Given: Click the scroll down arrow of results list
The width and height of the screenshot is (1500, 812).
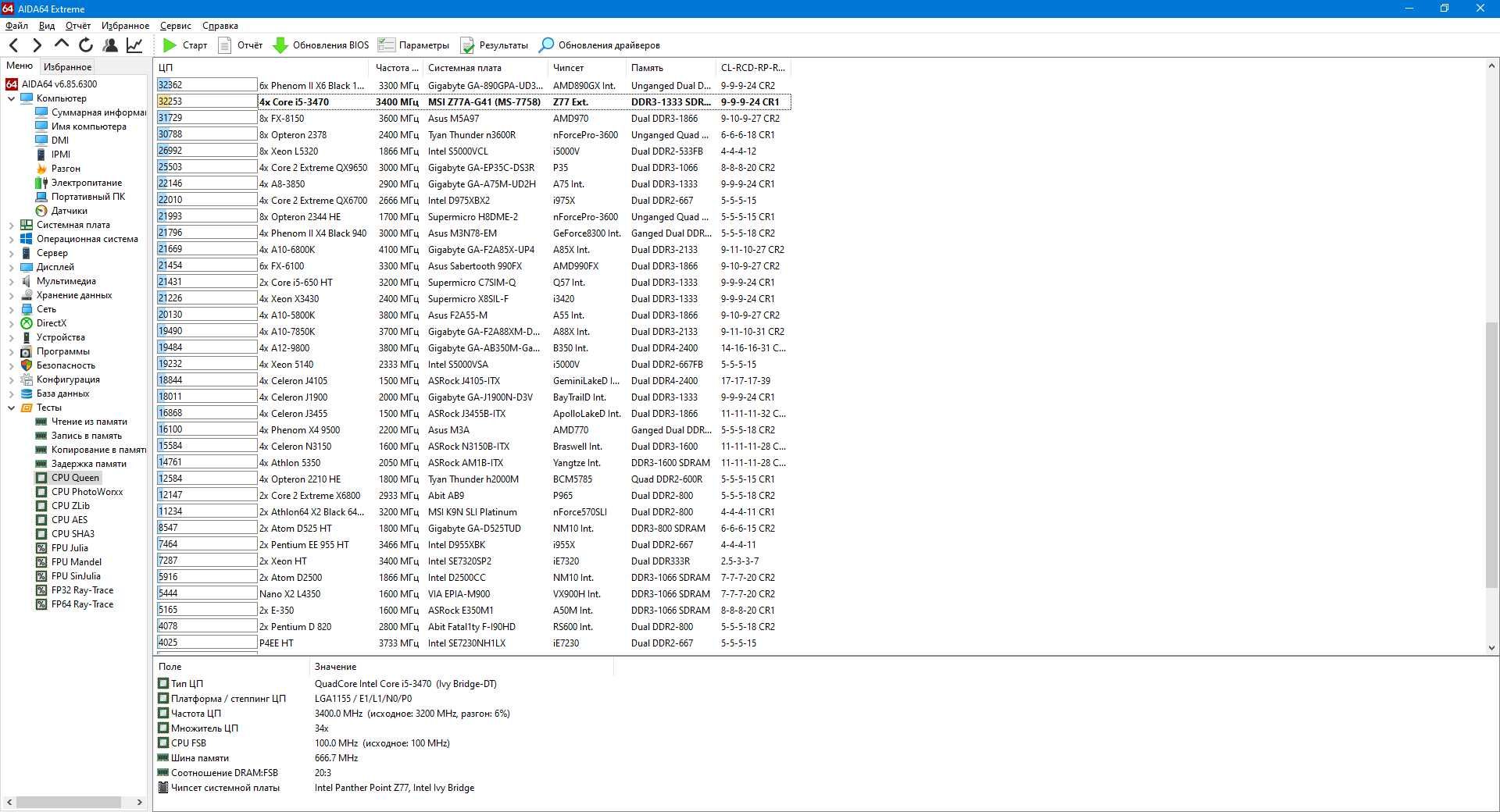Looking at the screenshot, I should pos(1491,647).
